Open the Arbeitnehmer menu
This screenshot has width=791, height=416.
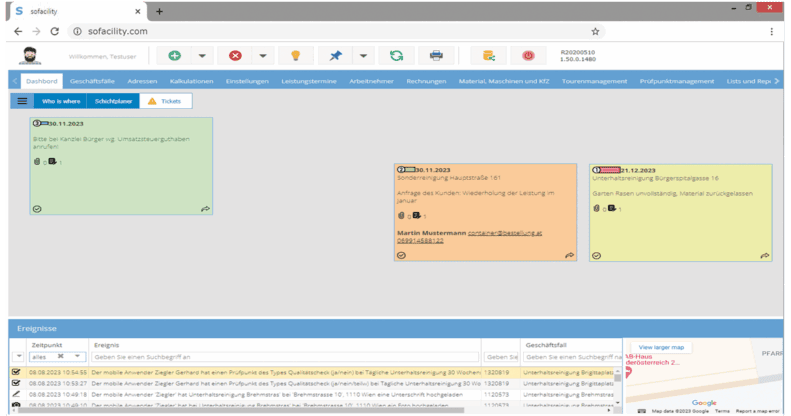coord(371,81)
